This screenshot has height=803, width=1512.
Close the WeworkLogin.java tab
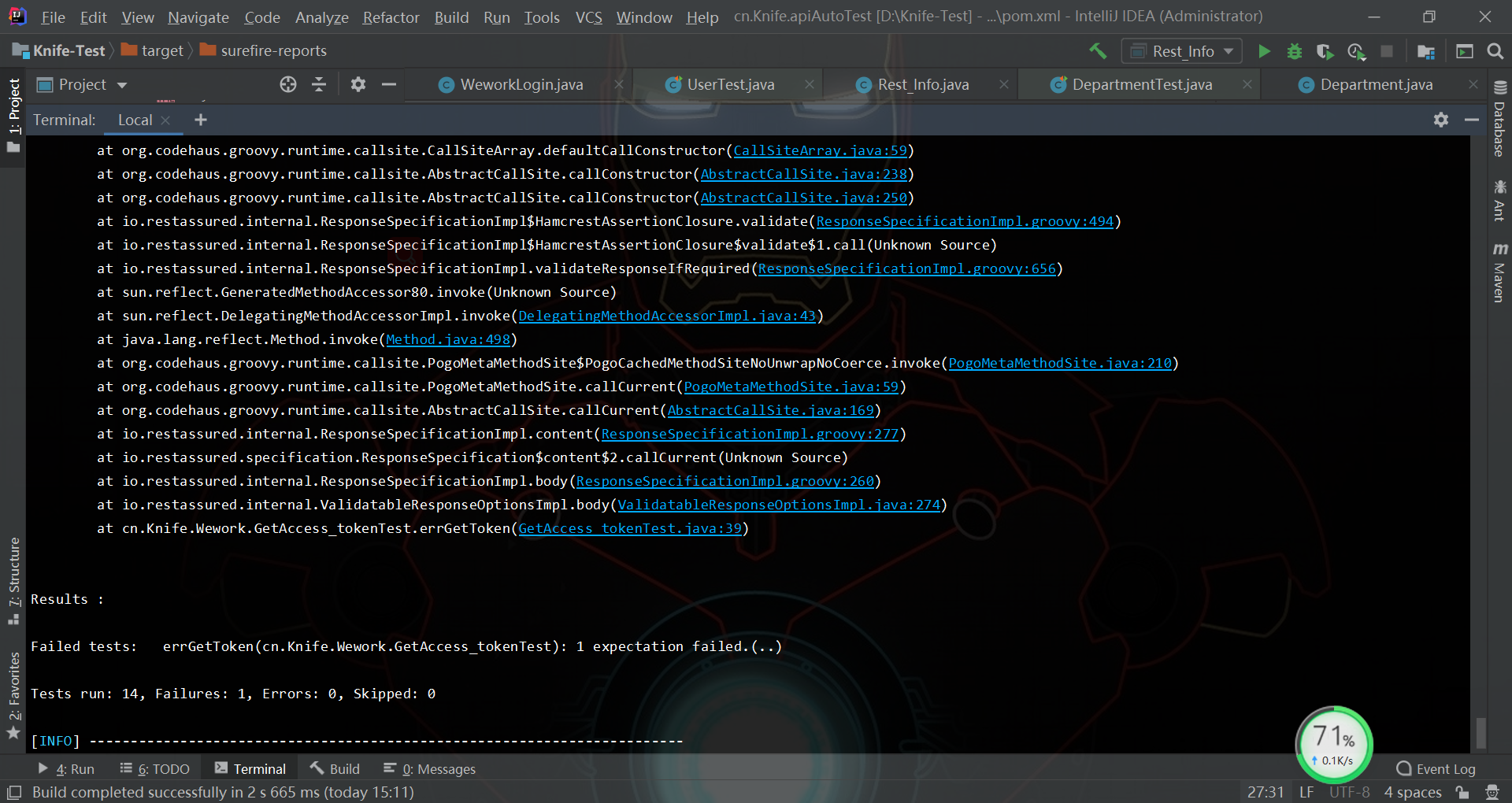coord(619,84)
